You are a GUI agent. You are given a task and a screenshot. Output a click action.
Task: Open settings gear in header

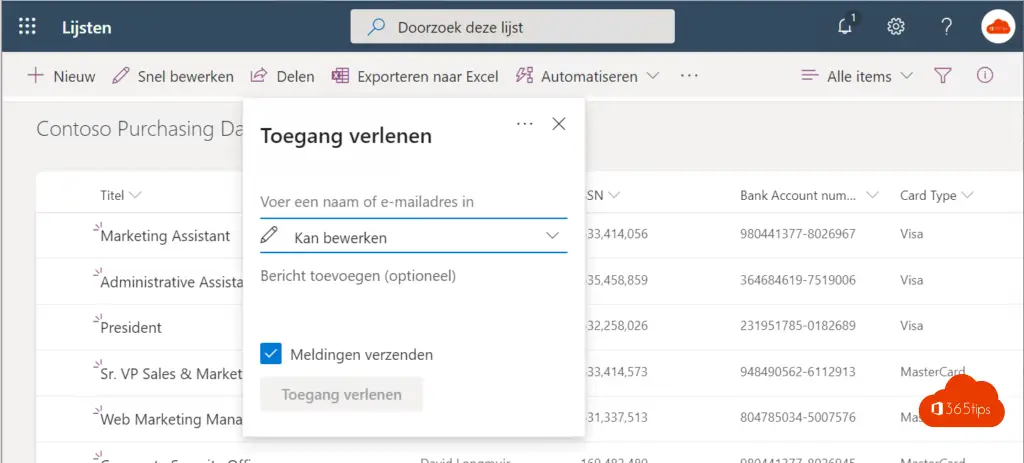coord(896,27)
